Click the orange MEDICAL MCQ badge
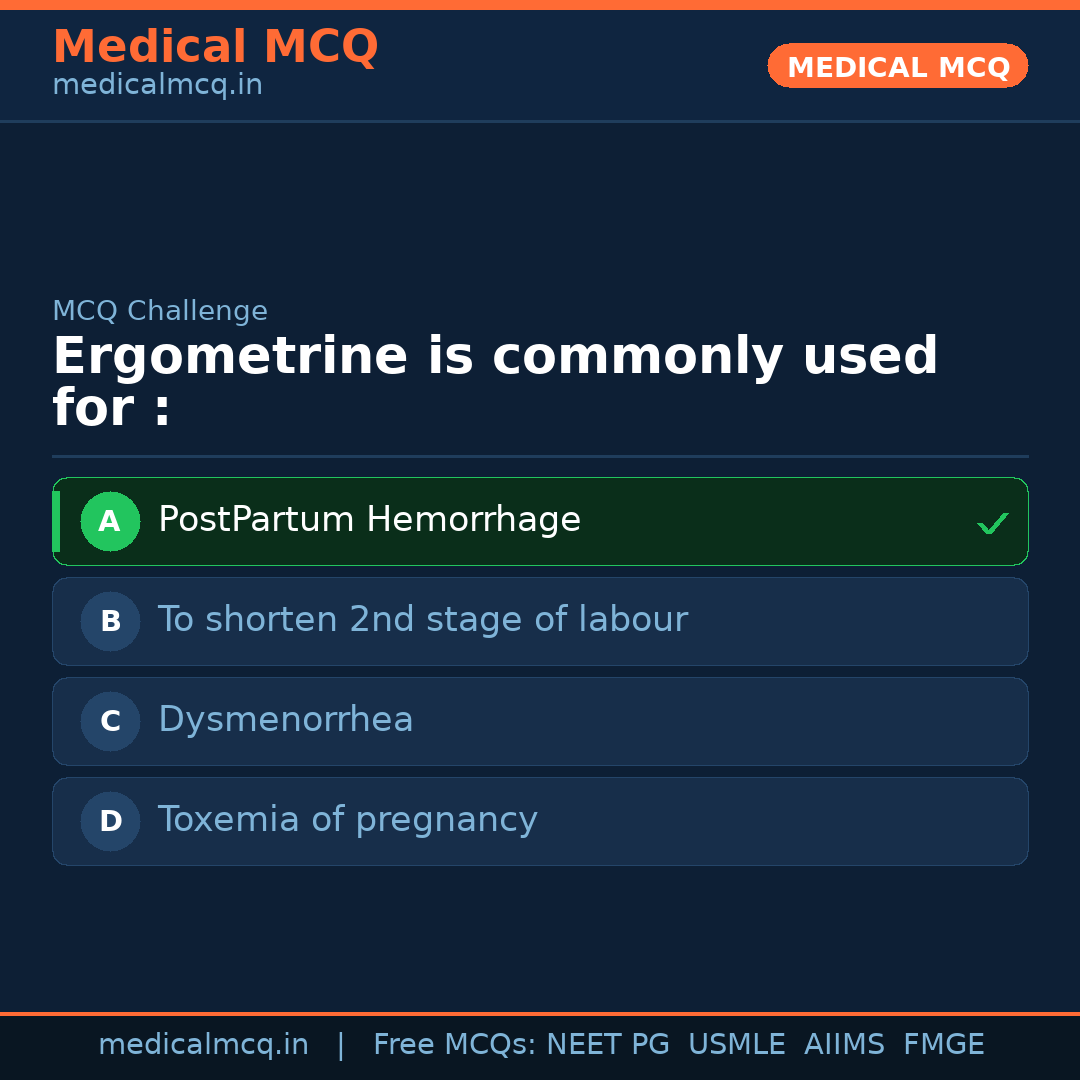Viewport: 1080px width, 1080px height. (897, 66)
